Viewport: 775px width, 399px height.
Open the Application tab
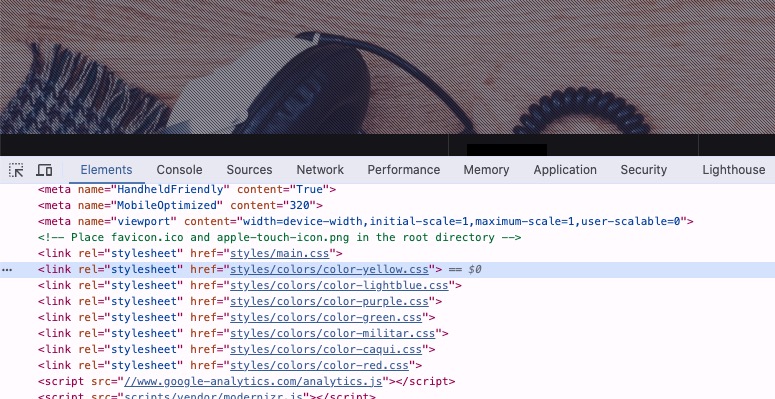tap(565, 170)
